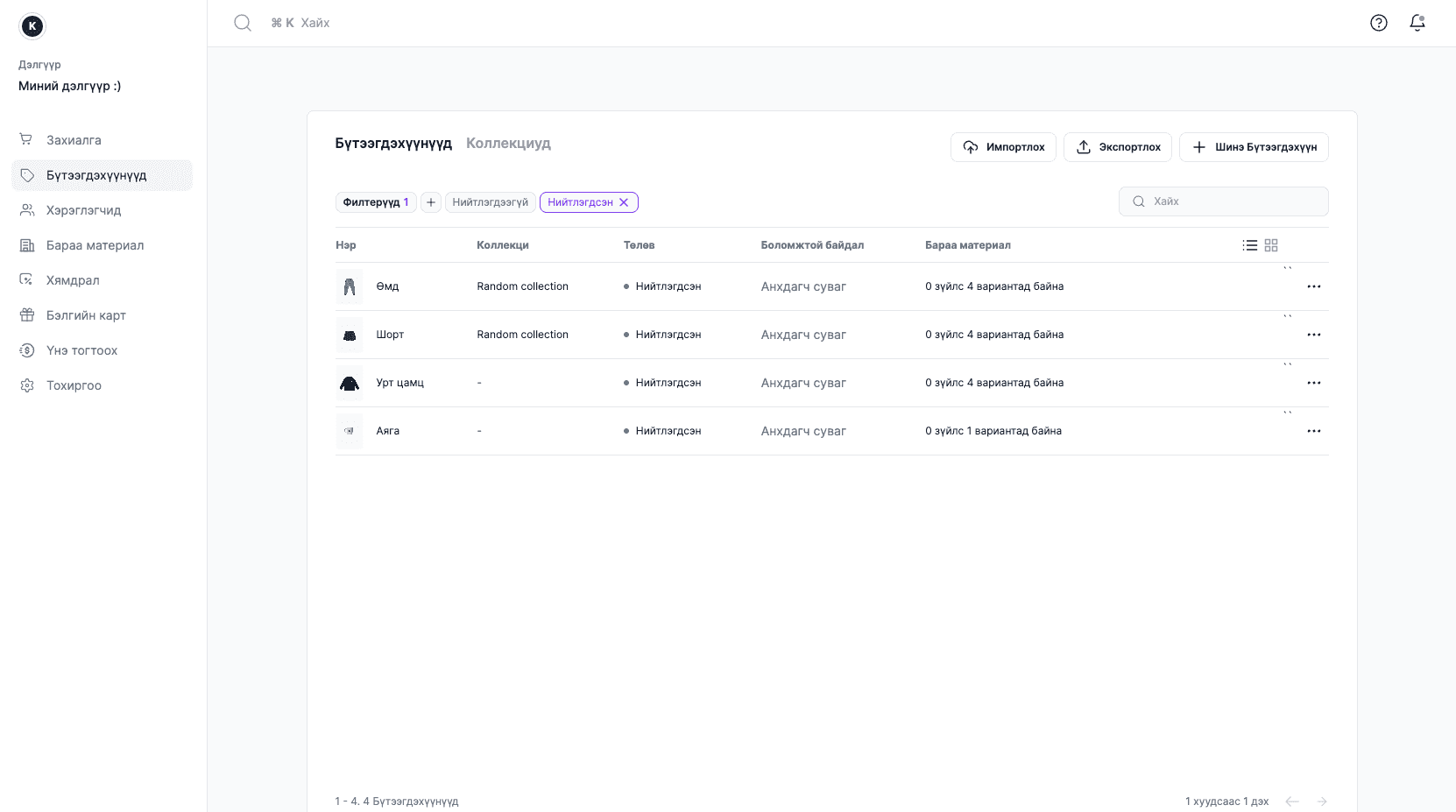Screen dimensions: 1456x812
Task: Click the Шорт product name
Action: [x=390, y=335]
